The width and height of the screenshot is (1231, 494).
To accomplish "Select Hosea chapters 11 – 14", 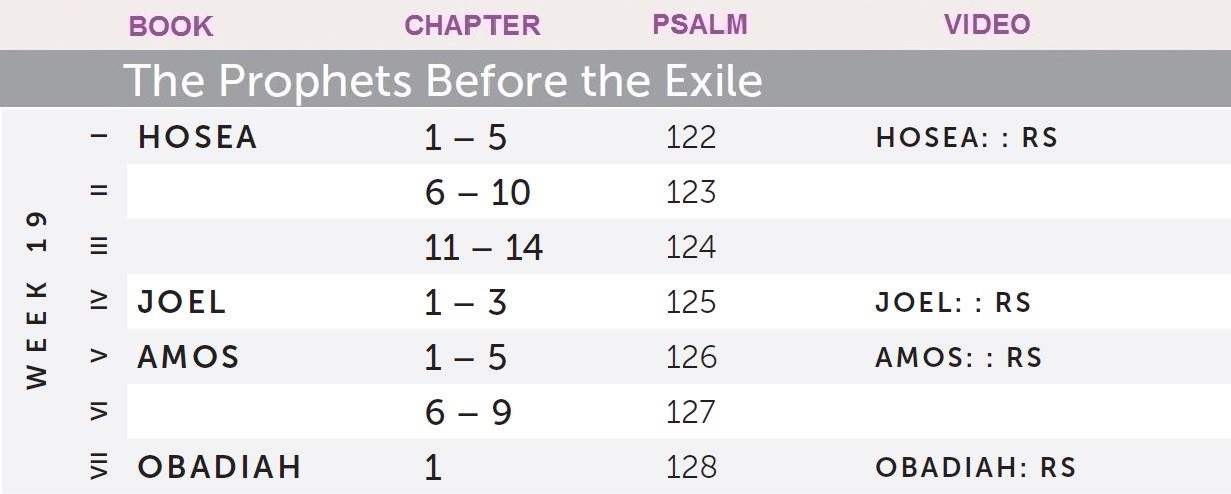I will pyautogui.click(x=483, y=247).
